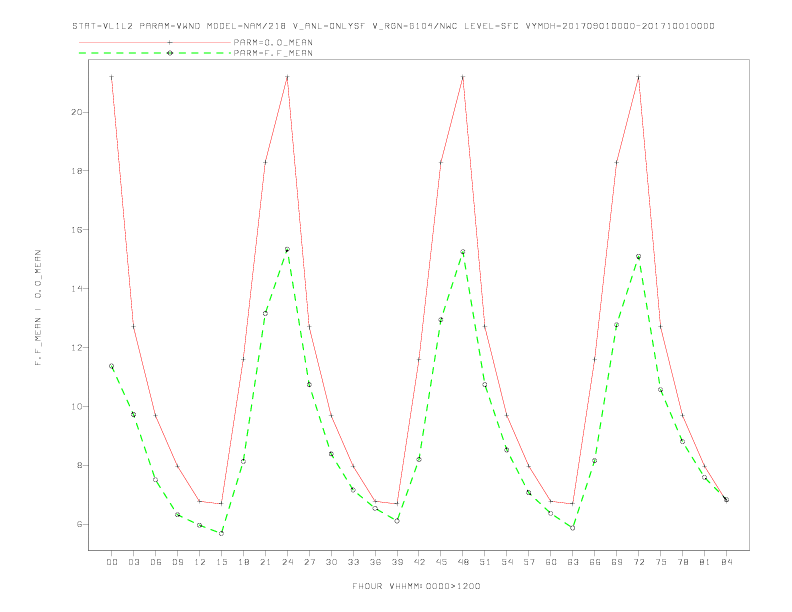Click x-axis tick label 03
Image resolution: width=792 pixels, height=612 pixels.
(133, 562)
